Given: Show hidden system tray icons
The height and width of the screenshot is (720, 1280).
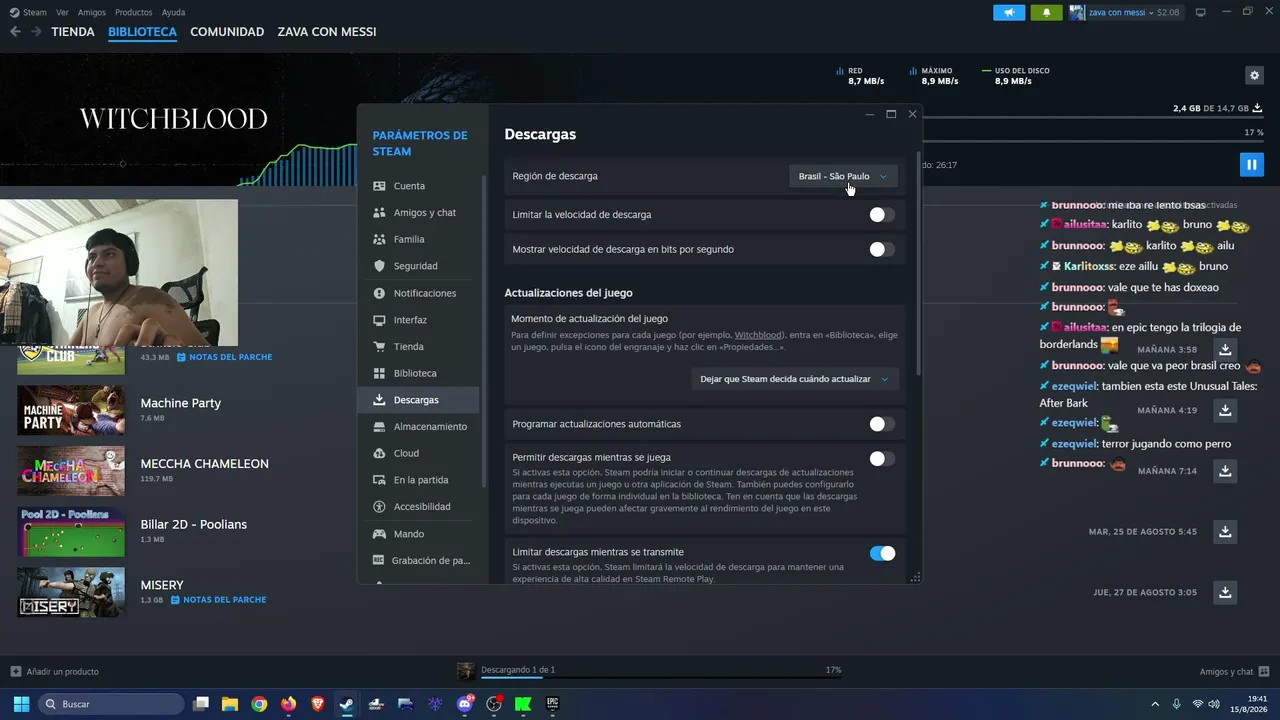Looking at the screenshot, I should [1155, 704].
